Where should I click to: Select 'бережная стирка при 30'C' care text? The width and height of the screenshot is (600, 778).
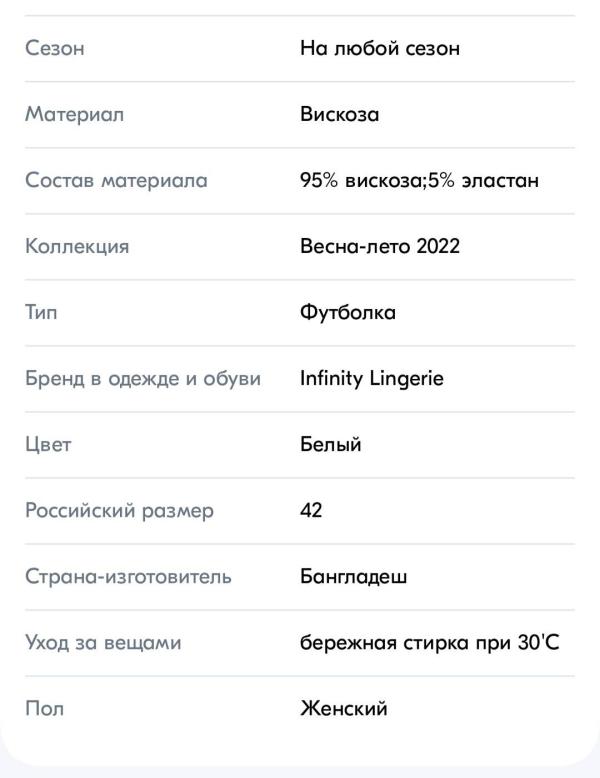[x=430, y=643]
